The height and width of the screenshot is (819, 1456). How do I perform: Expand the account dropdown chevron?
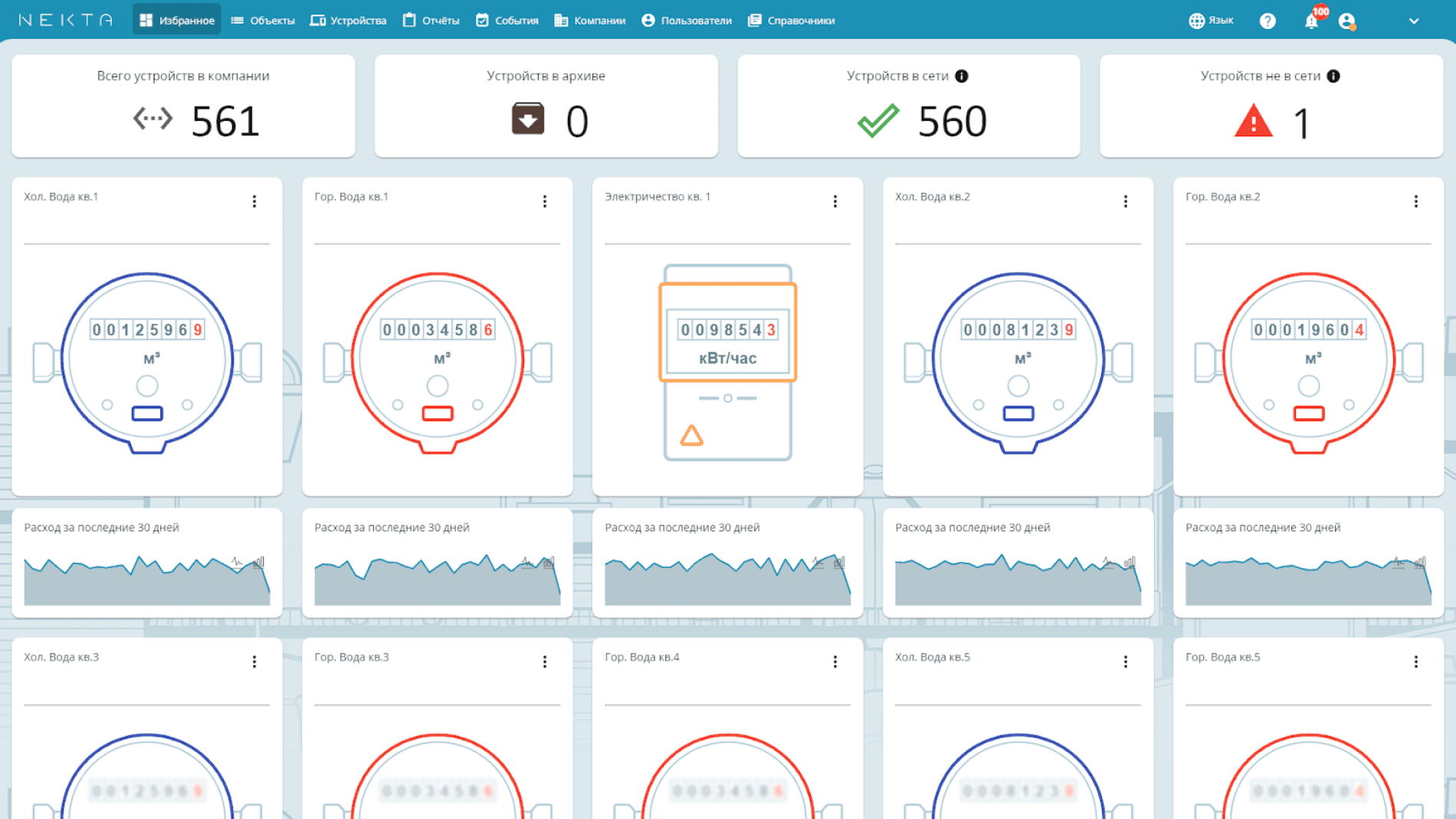pyautogui.click(x=1414, y=21)
